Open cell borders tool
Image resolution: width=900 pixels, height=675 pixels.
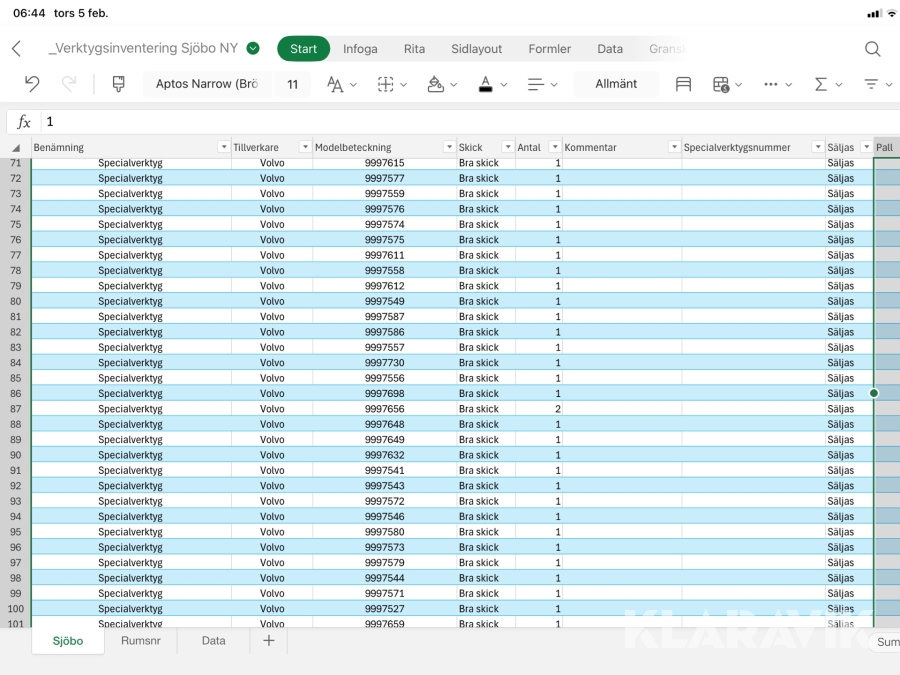[386, 84]
